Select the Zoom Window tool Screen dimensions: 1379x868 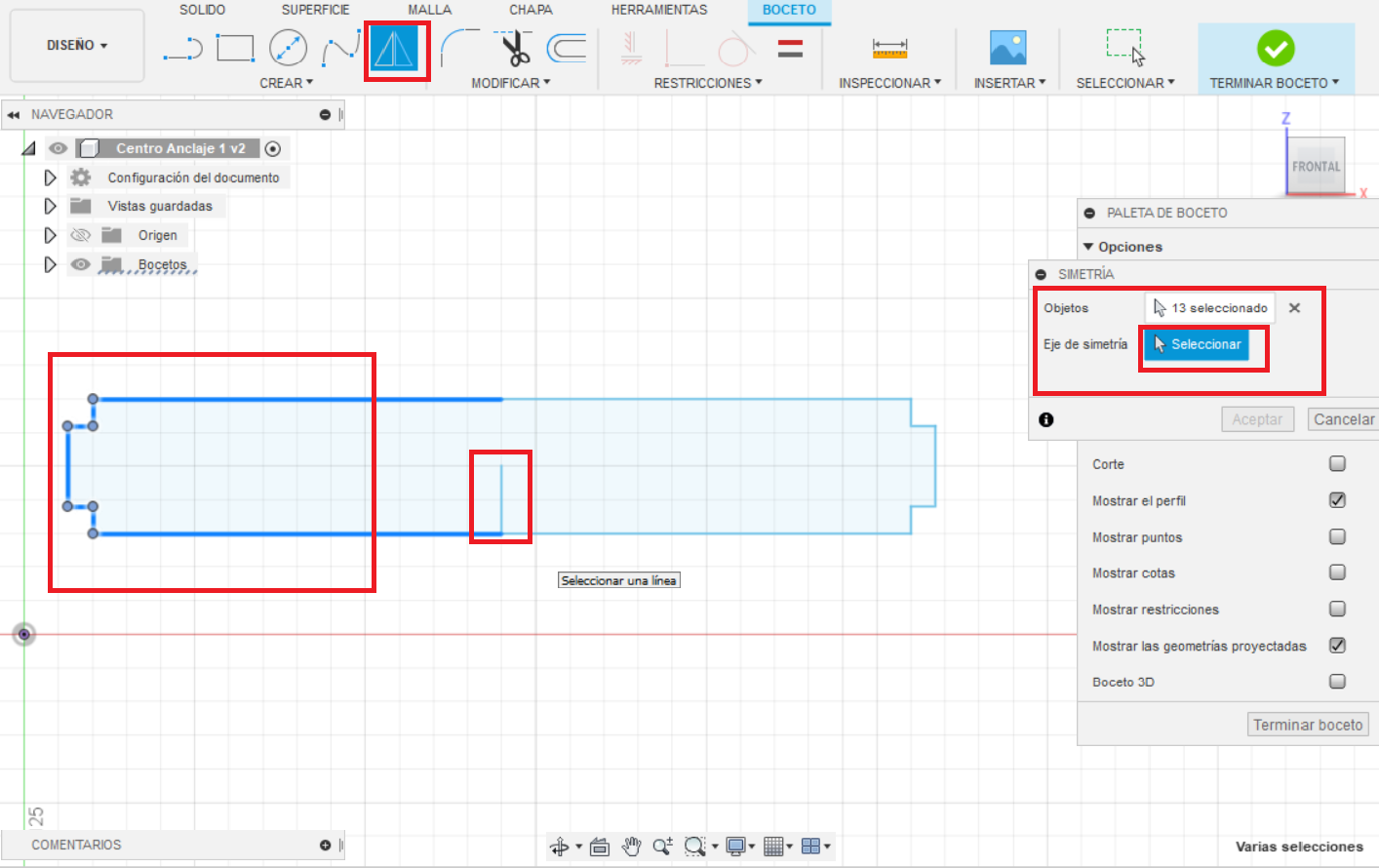pyautogui.click(x=694, y=847)
